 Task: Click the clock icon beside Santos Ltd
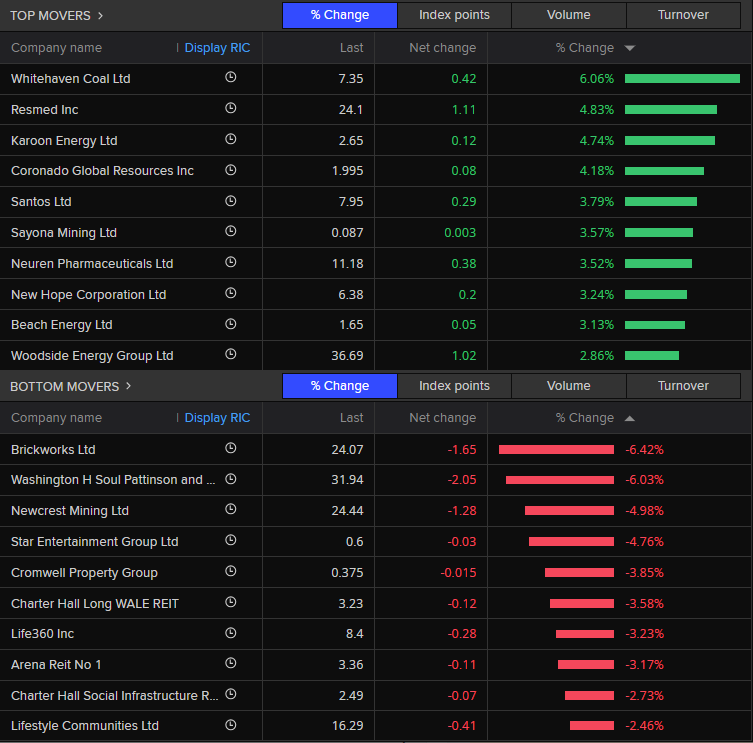tap(231, 201)
